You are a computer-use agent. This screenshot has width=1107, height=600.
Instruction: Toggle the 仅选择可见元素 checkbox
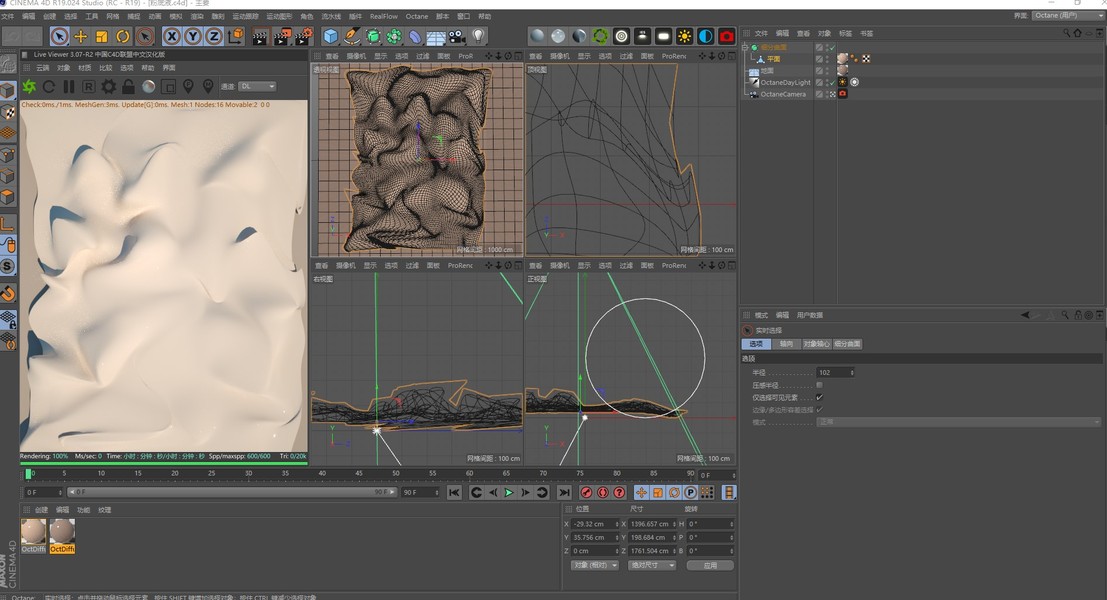(819, 397)
